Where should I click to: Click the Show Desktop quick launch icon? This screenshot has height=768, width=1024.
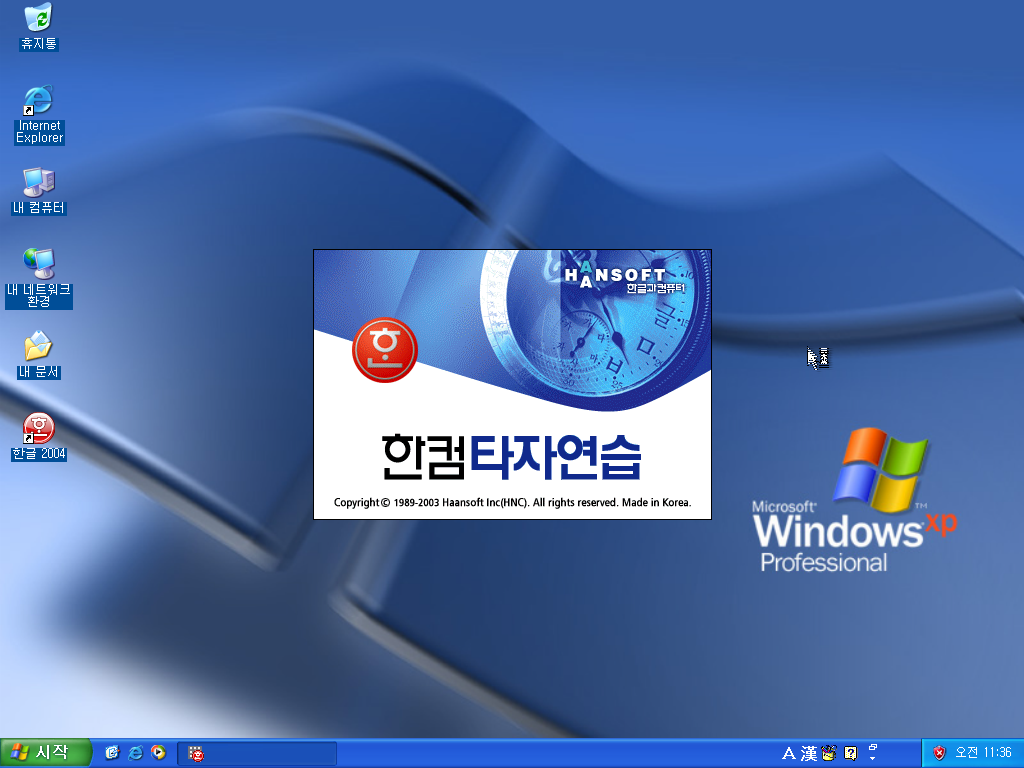(x=112, y=753)
